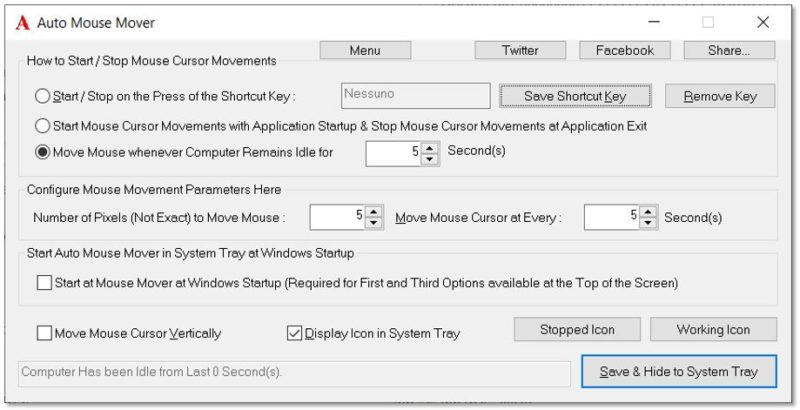The image size is (800, 410).
Task: Select Start with Application Startup radio option
Action: tap(42, 126)
